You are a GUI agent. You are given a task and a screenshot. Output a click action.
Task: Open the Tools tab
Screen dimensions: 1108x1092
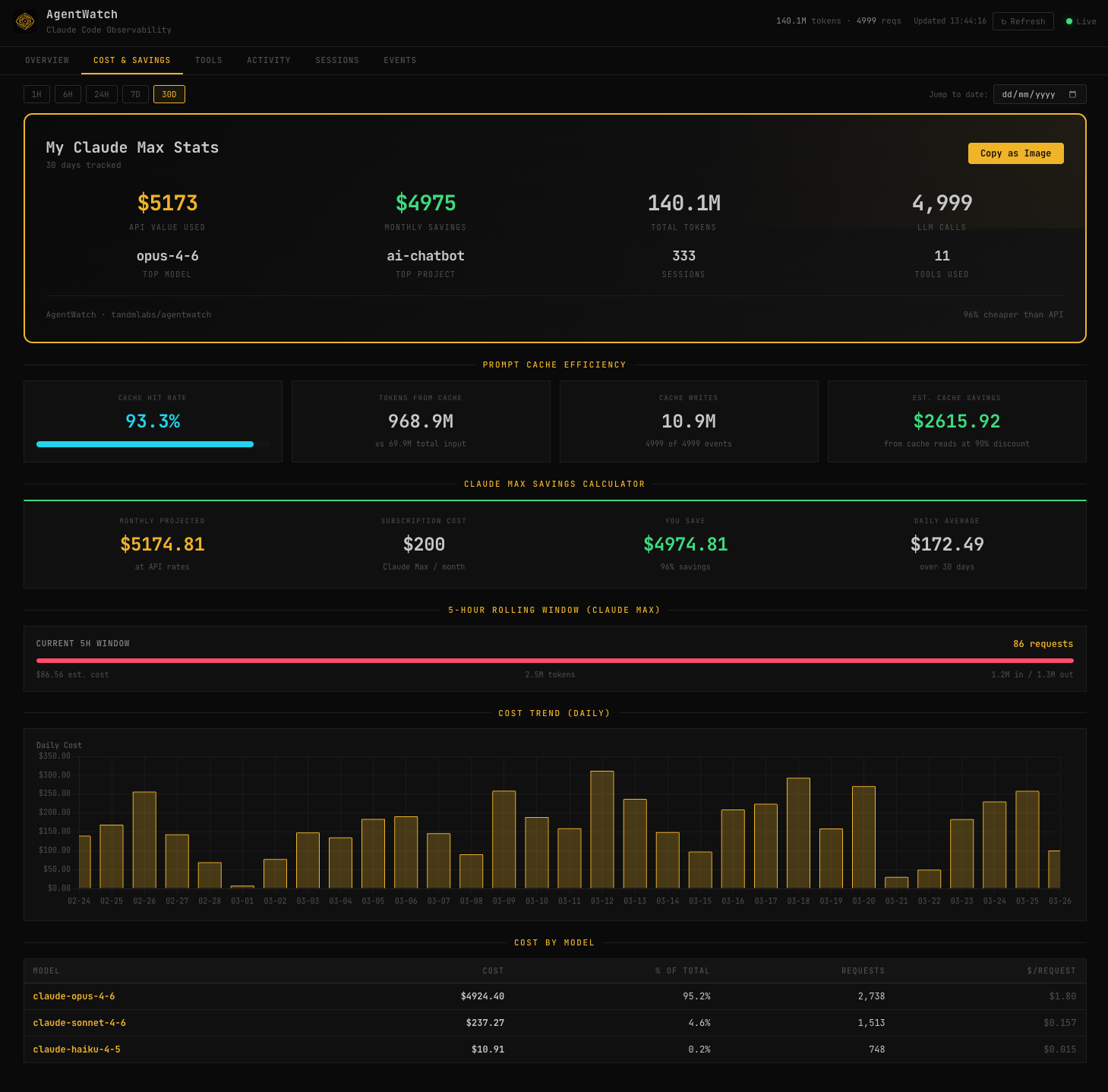click(x=208, y=60)
